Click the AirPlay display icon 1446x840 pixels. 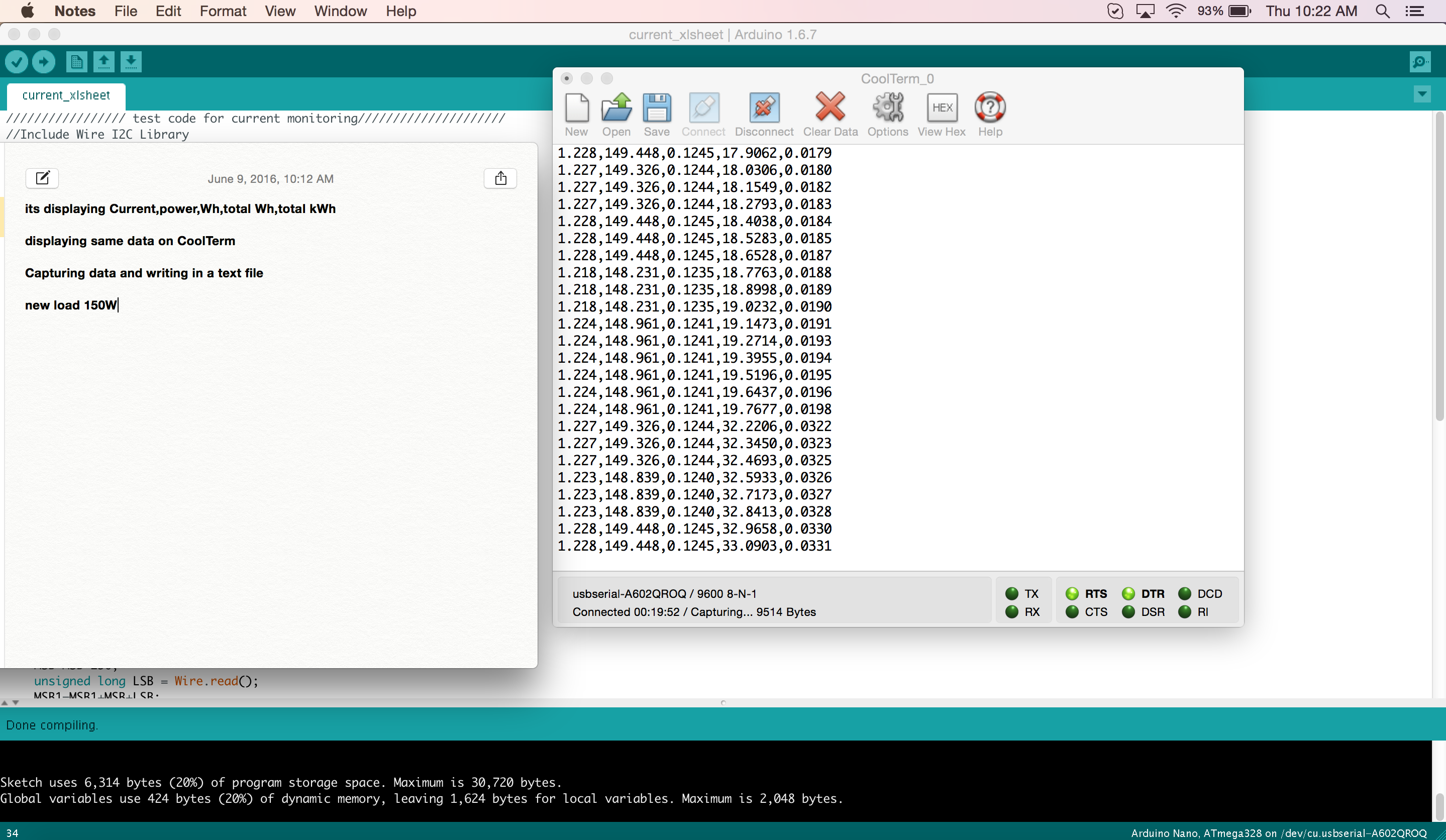1146,11
